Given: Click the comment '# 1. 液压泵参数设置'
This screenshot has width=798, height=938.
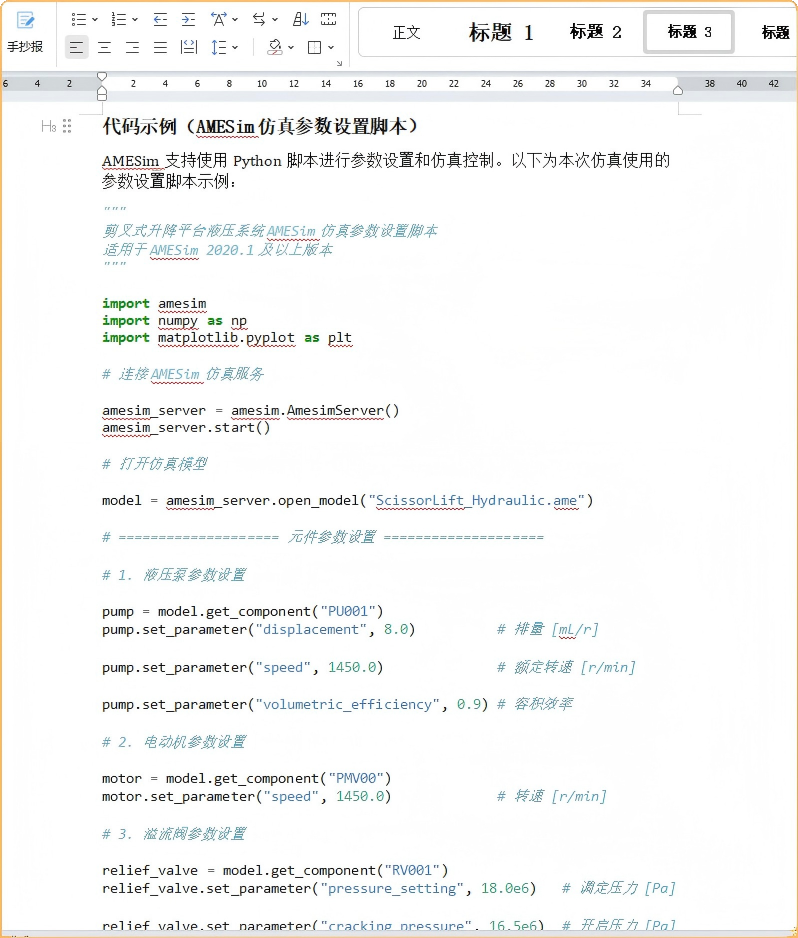Looking at the screenshot, I should tap(173, 575).
